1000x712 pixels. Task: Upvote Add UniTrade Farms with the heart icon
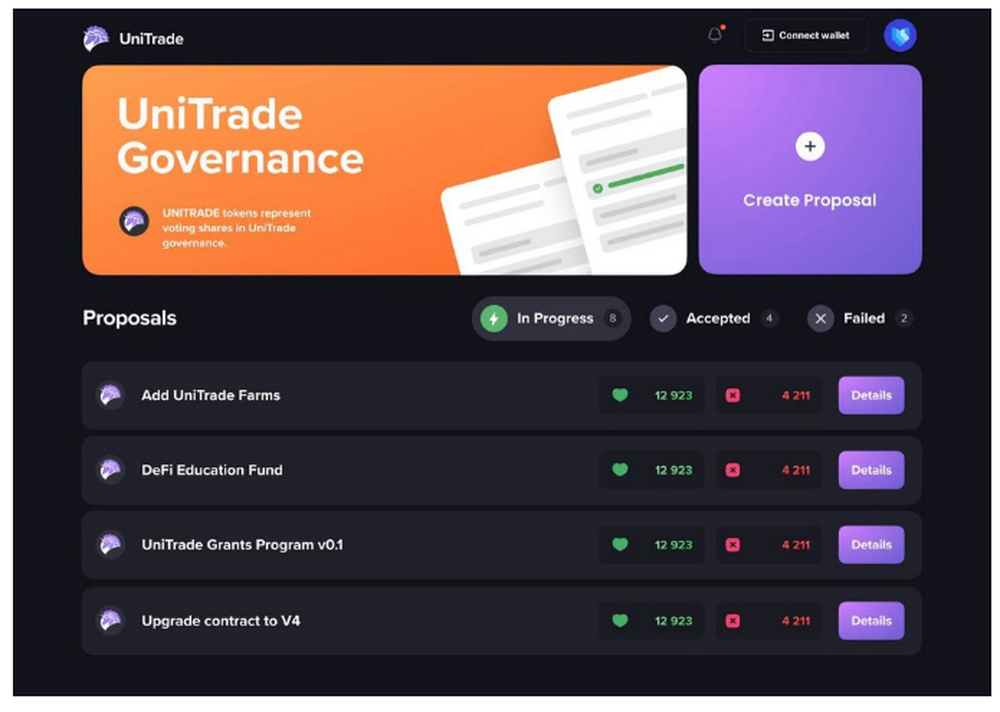click(621, 395)
